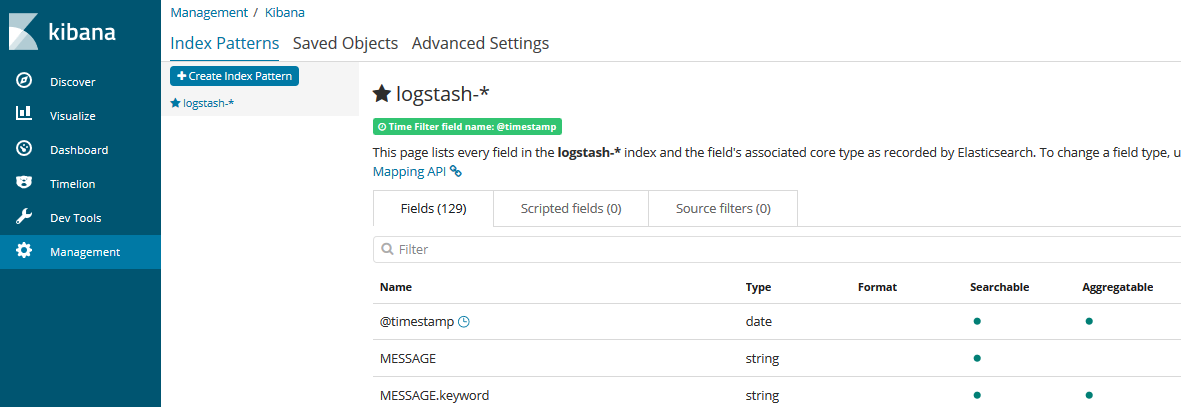Select the logstash-* index pattern link
Image resolution: width=1181 pixels, height=407 pixels.
pos(208,103)
